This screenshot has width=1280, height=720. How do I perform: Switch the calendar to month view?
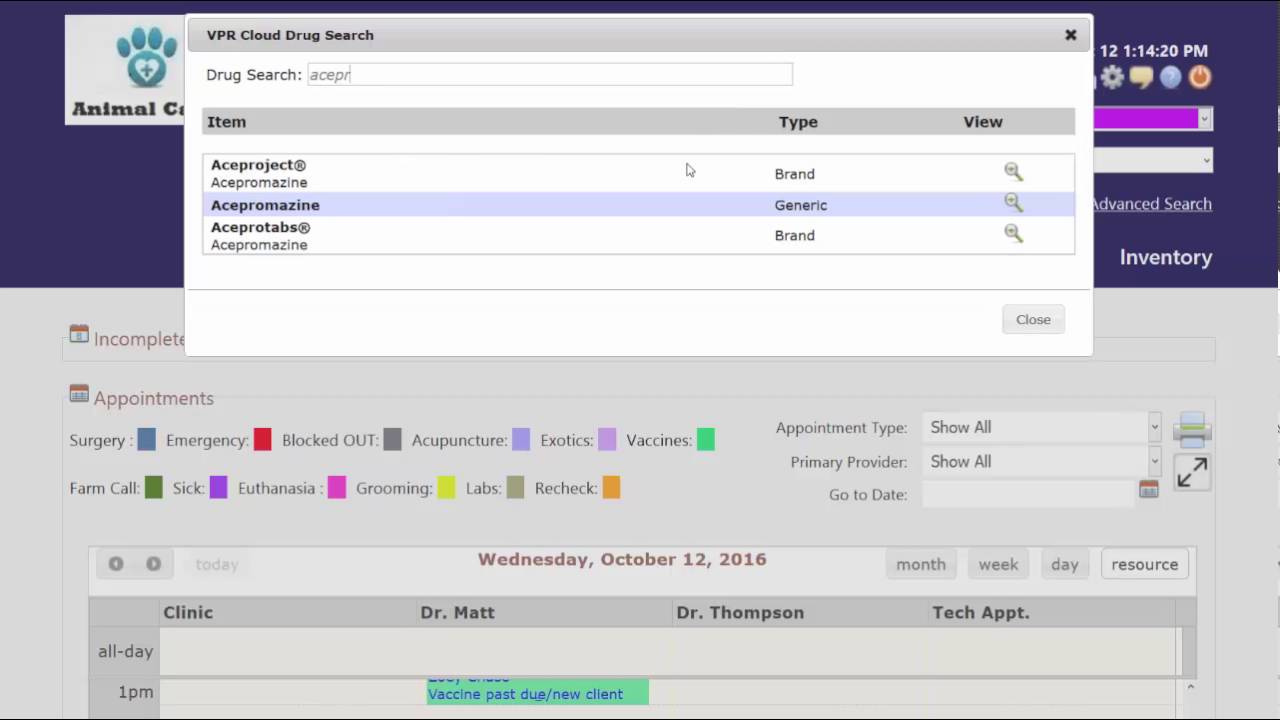pos(921,564)
